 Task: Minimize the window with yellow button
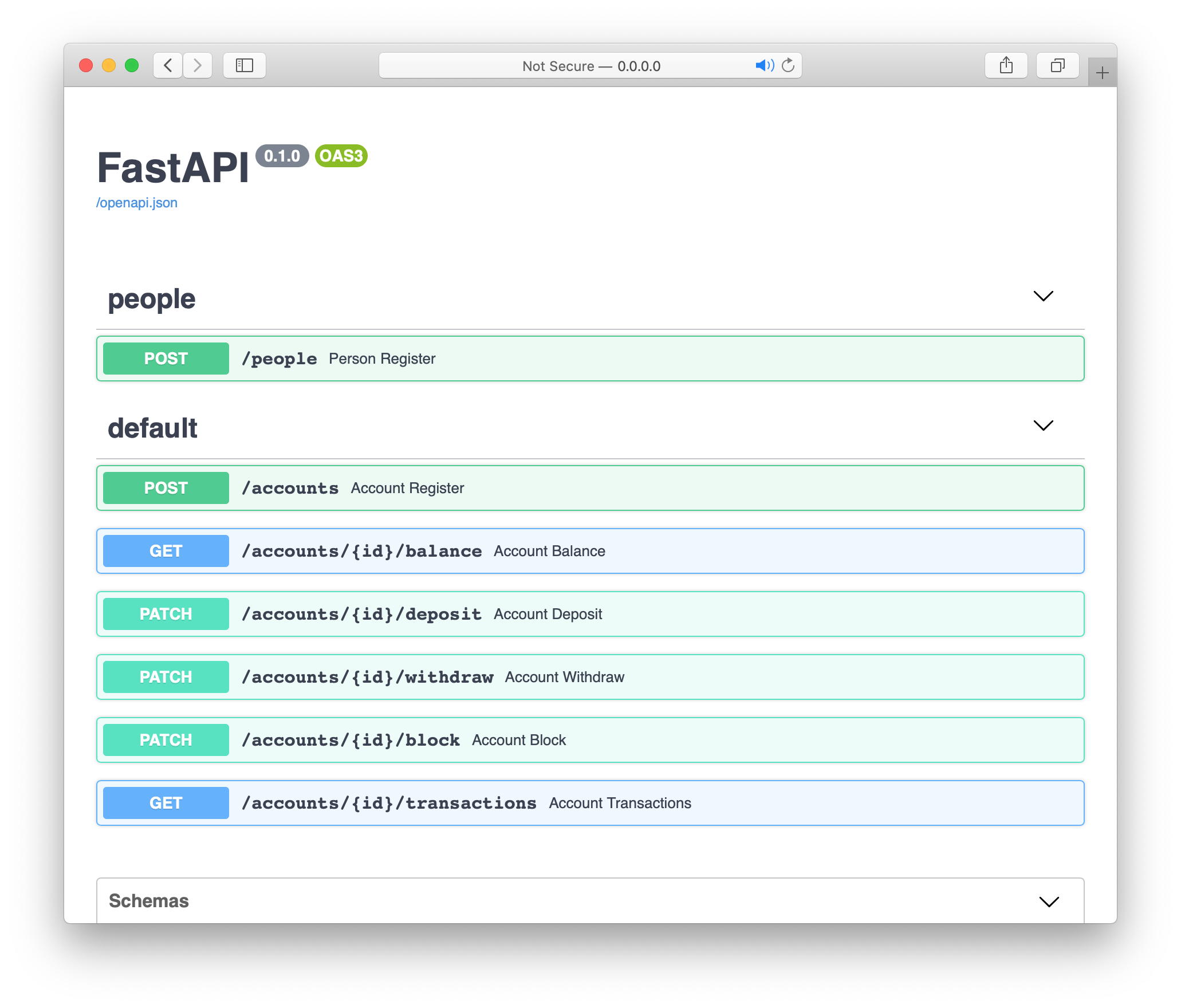pyautogui.click(x=109, y=65)
